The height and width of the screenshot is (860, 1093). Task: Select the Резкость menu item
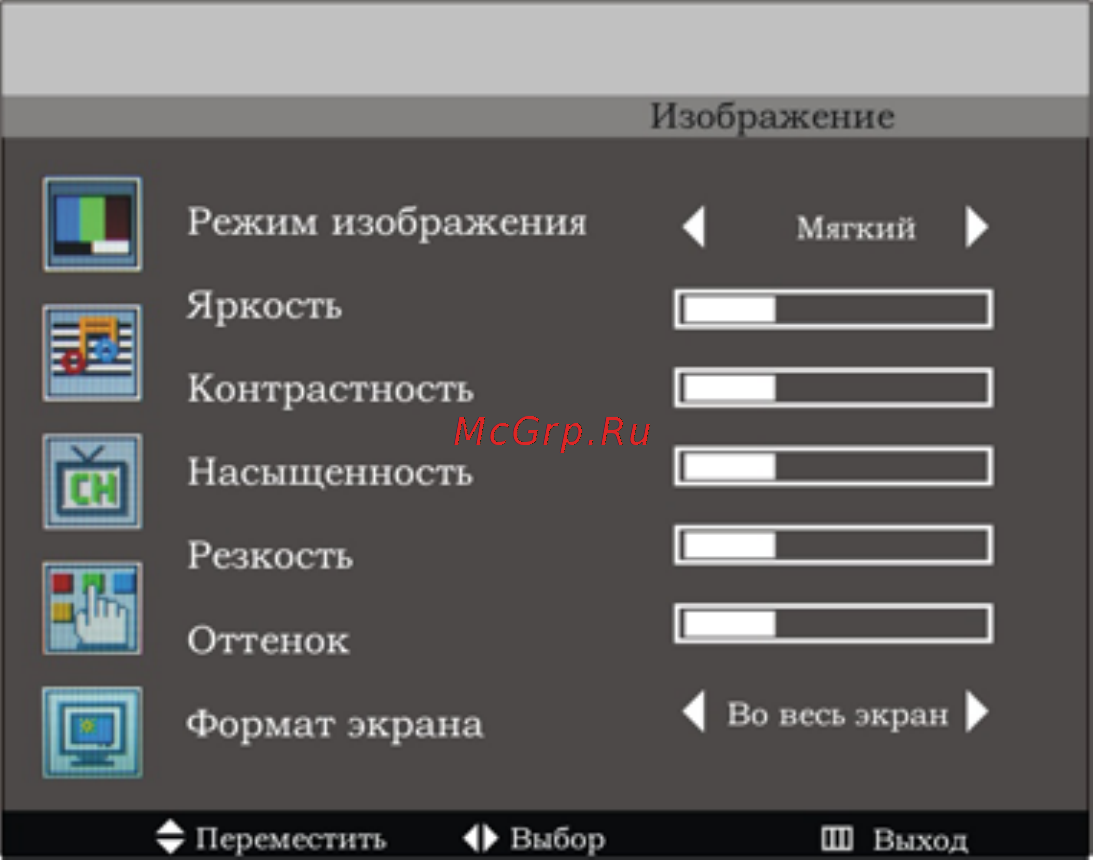270,556
